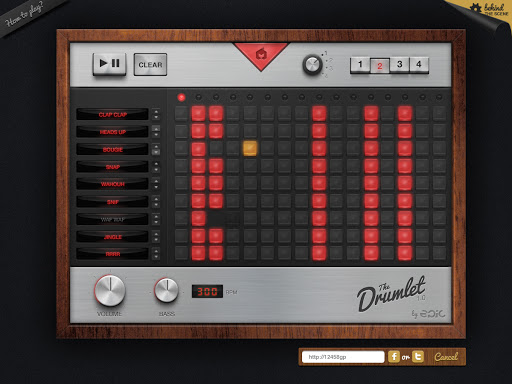Click the up arrow next to WAF WAF

click(156, 216)
